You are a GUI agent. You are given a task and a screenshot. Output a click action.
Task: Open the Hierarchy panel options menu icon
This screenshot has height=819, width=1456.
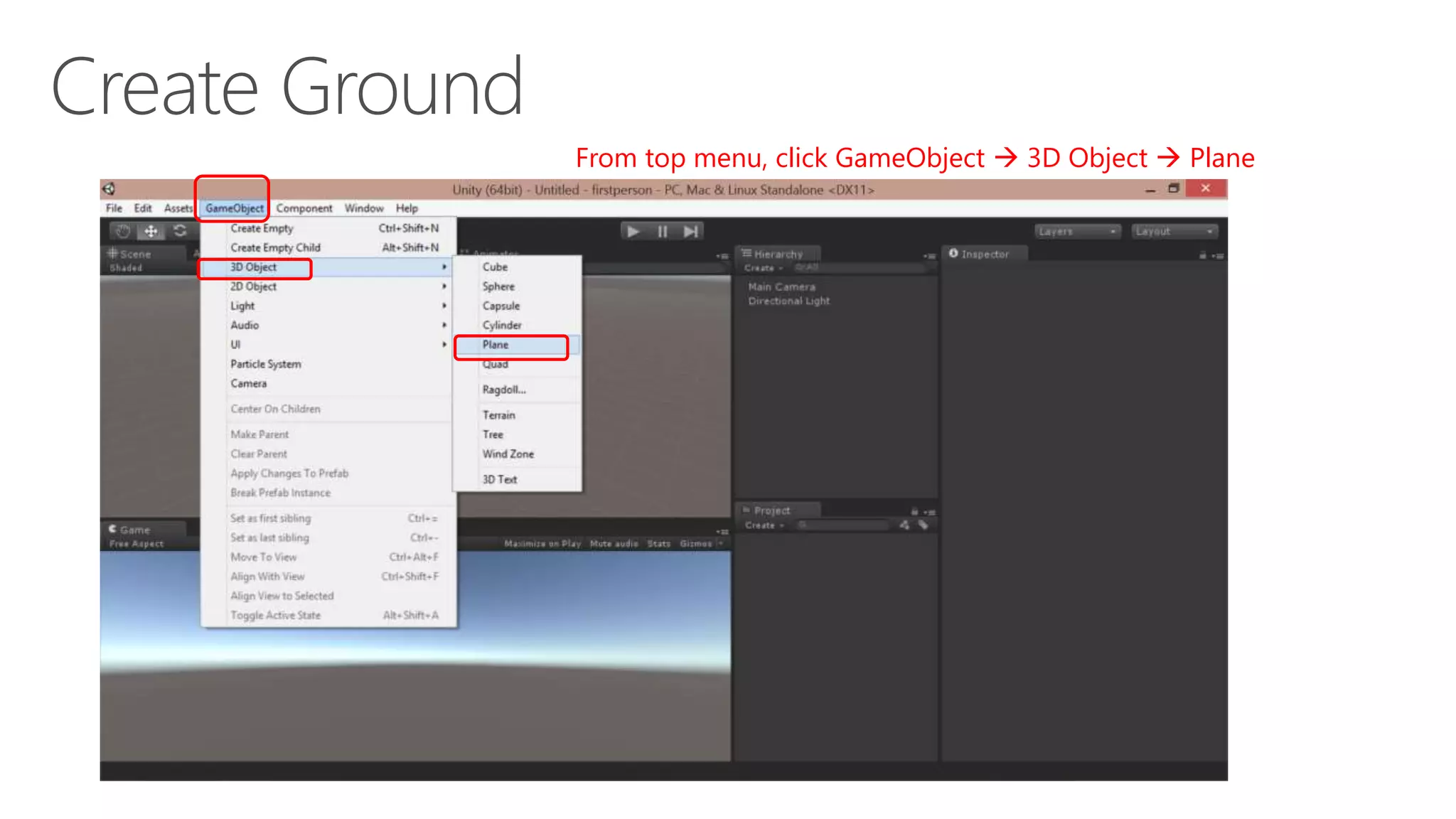[929, 256]
